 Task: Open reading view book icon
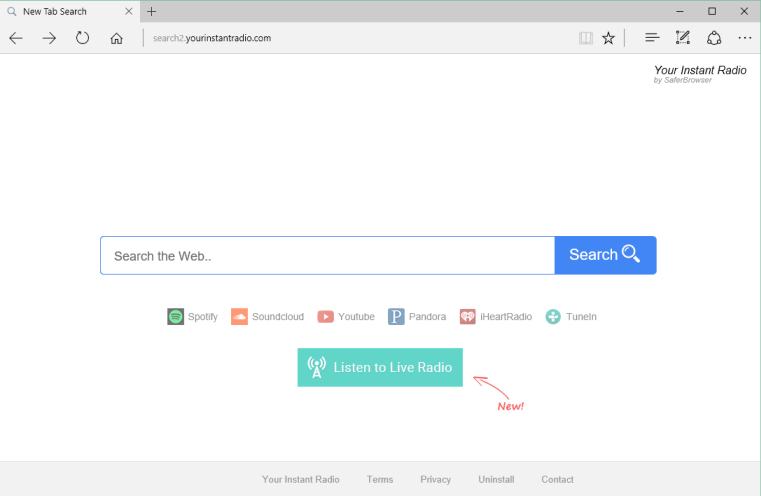click(x=586, y=38)
